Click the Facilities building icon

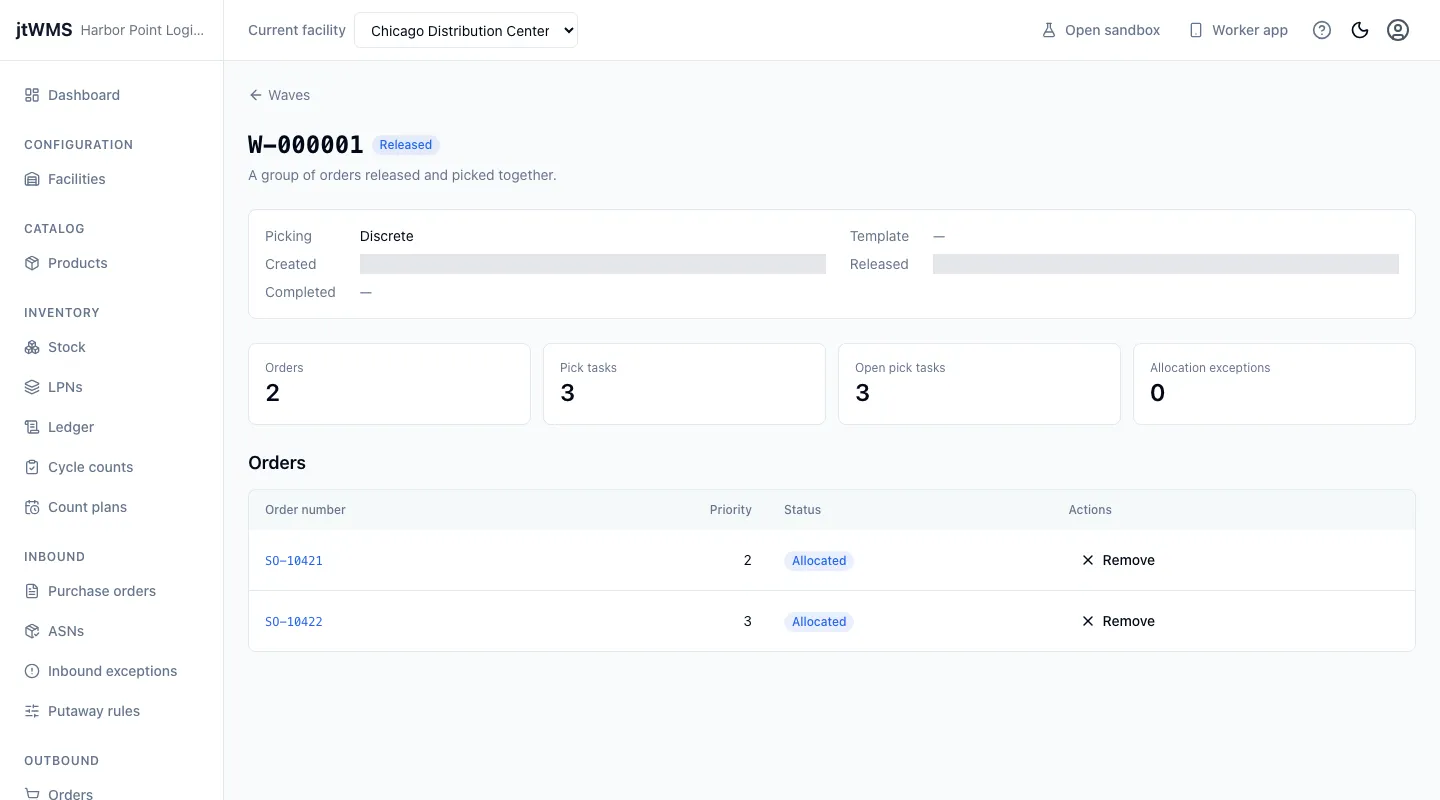tap(32, 179)
